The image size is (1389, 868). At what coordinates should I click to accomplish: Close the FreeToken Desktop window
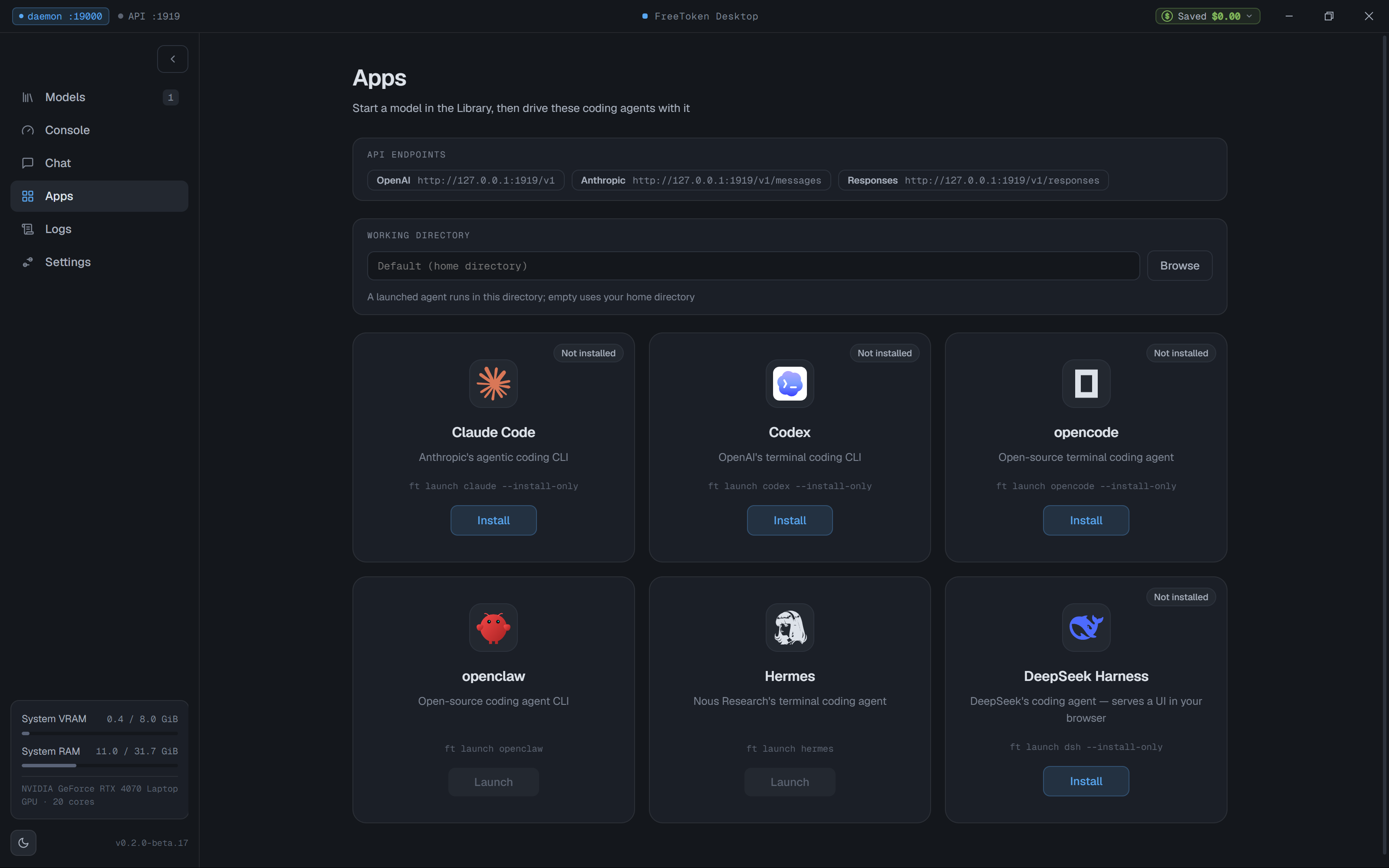[1369, 16]
